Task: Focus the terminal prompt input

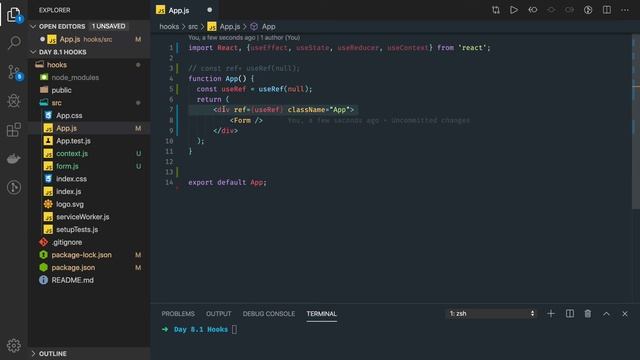Action: pos(234,329)
